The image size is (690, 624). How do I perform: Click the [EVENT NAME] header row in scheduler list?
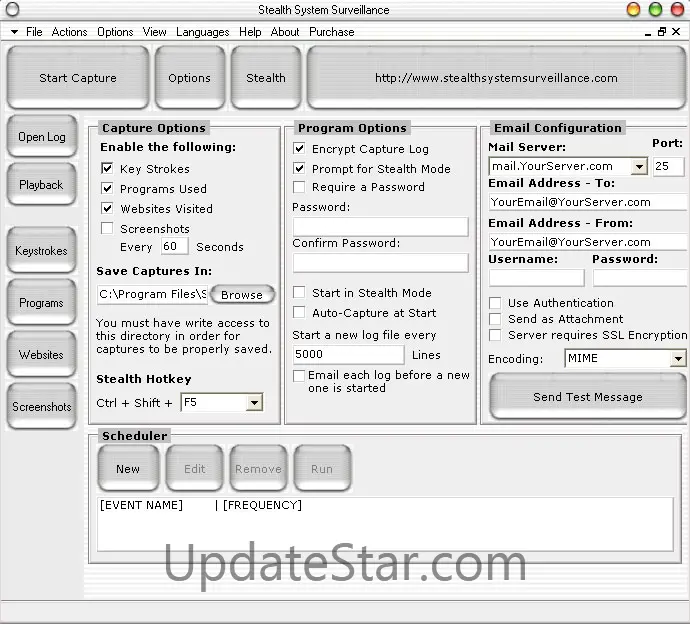pos(385,505)
